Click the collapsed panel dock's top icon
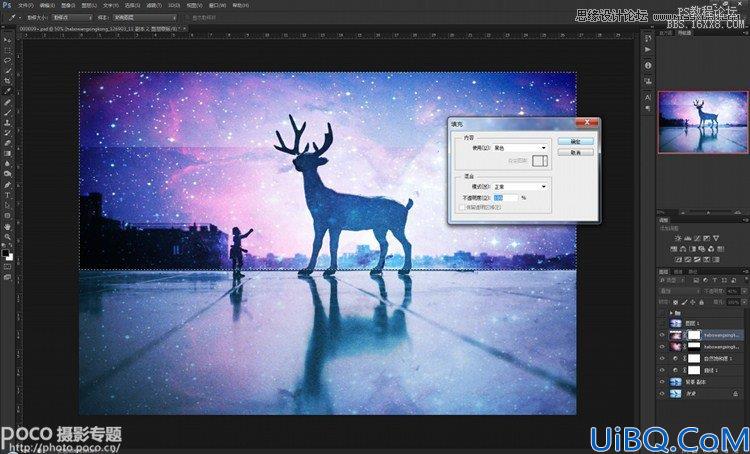Viewport: 750px width, 454px height. [648, 38]
